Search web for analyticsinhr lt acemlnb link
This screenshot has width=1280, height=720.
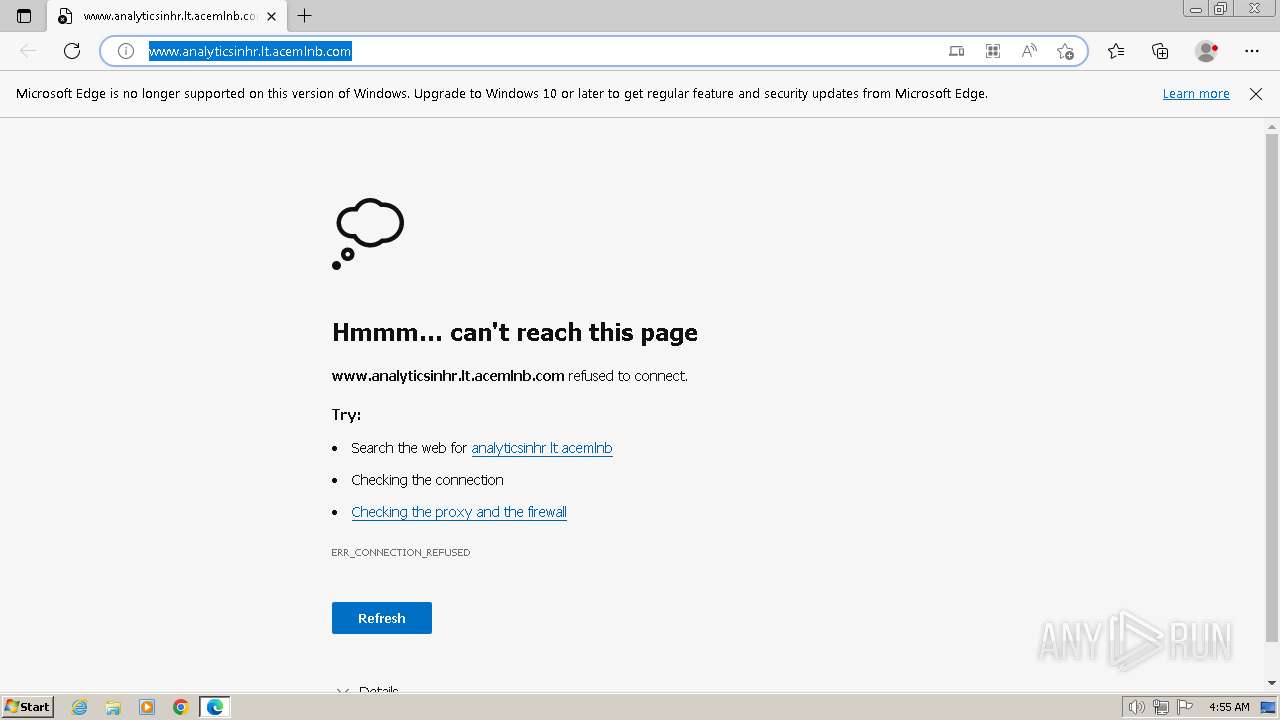542,448
